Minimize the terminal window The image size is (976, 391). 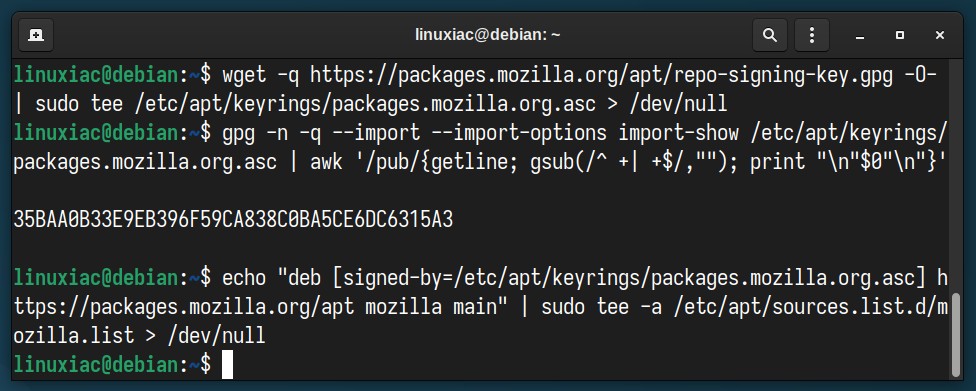860,35
